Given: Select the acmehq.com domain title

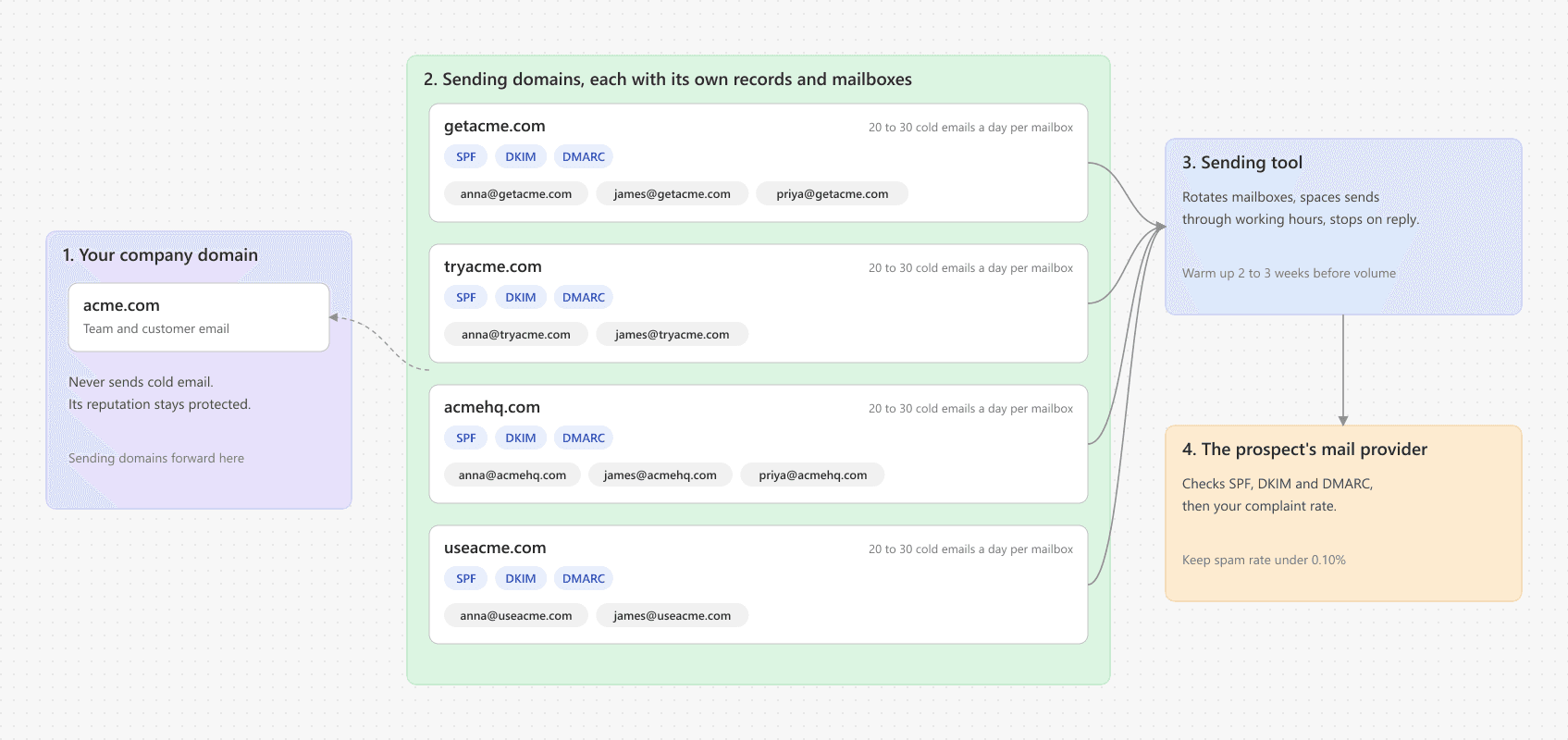Looking at the screenshot, I should 492,407.
